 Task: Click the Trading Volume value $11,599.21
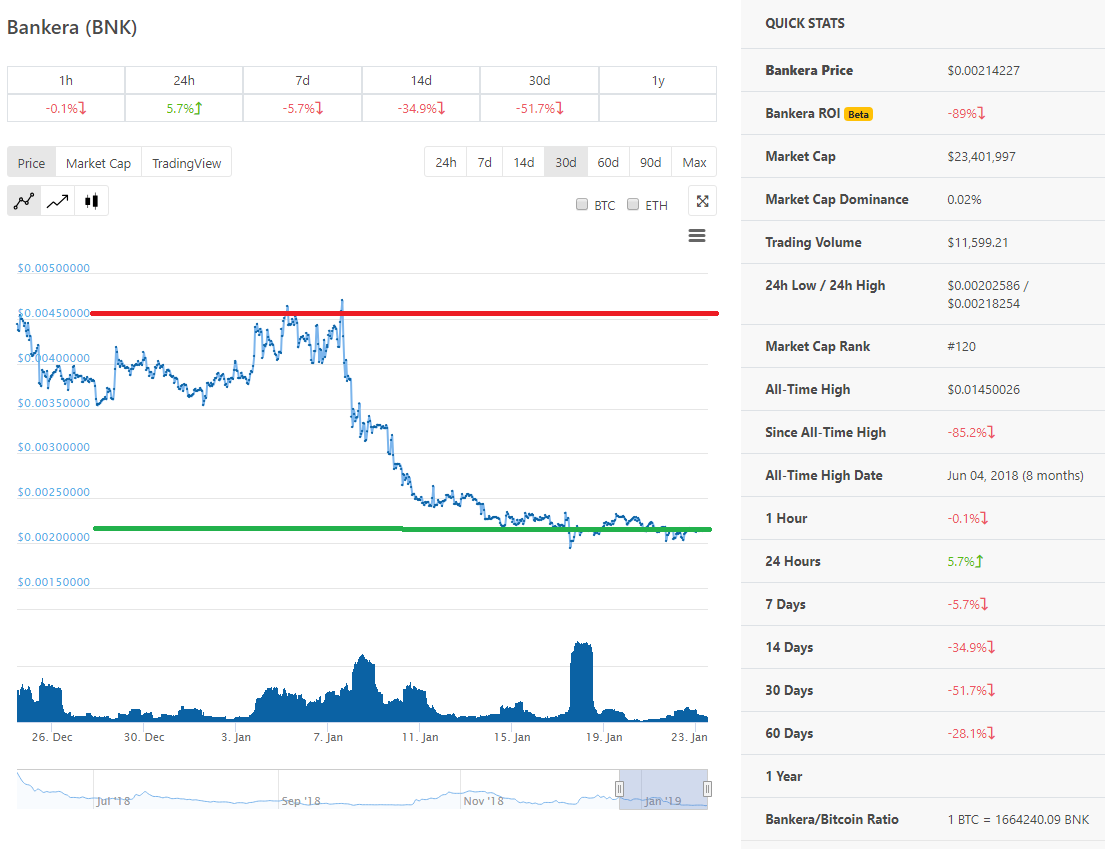click(977, 242)
